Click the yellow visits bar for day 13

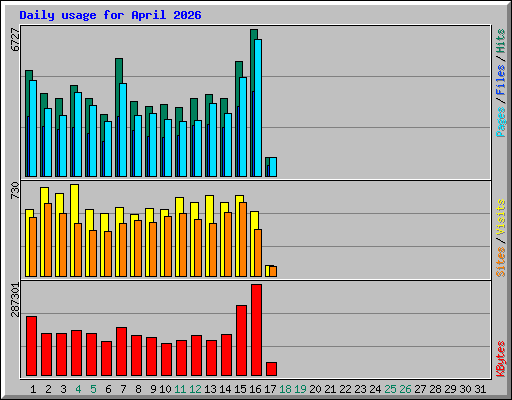click(208, 210)
